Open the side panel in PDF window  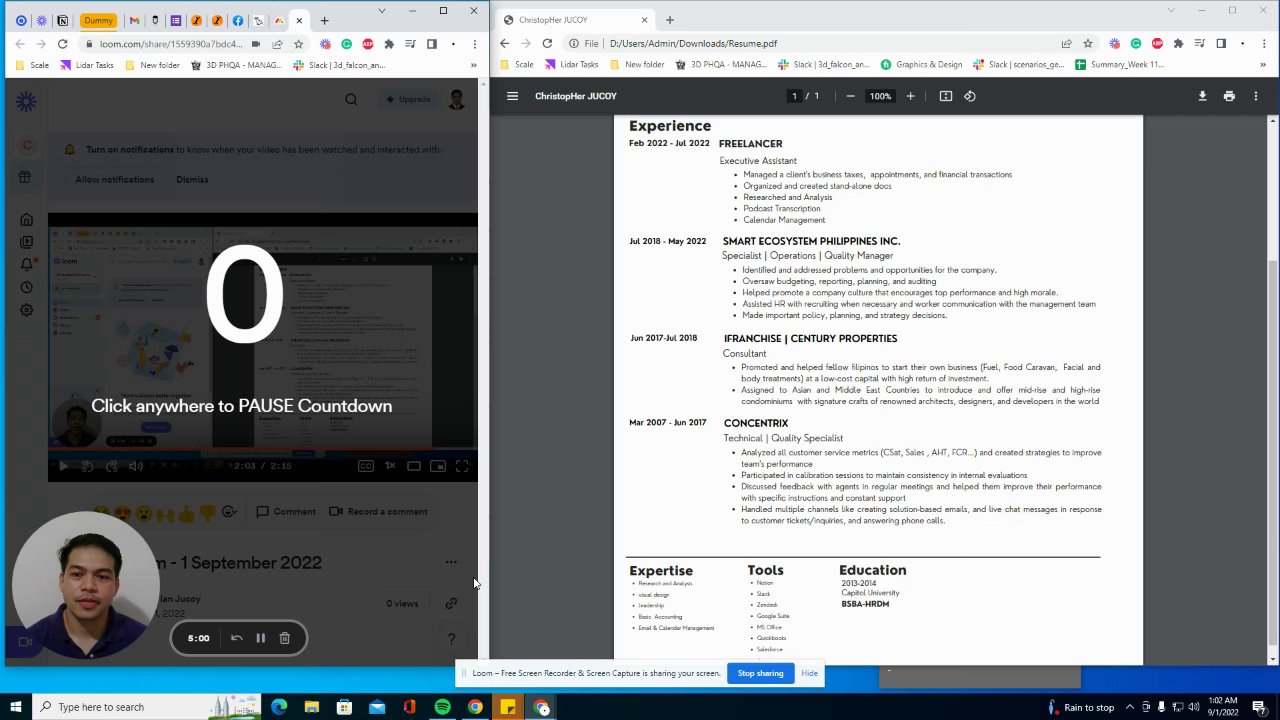click(1221, 43)
